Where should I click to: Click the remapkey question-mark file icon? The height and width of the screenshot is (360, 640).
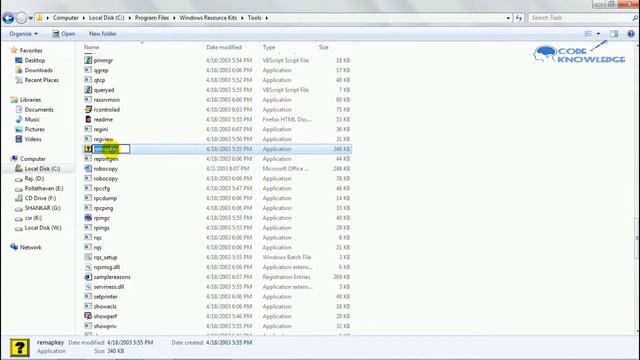(88, 149)
